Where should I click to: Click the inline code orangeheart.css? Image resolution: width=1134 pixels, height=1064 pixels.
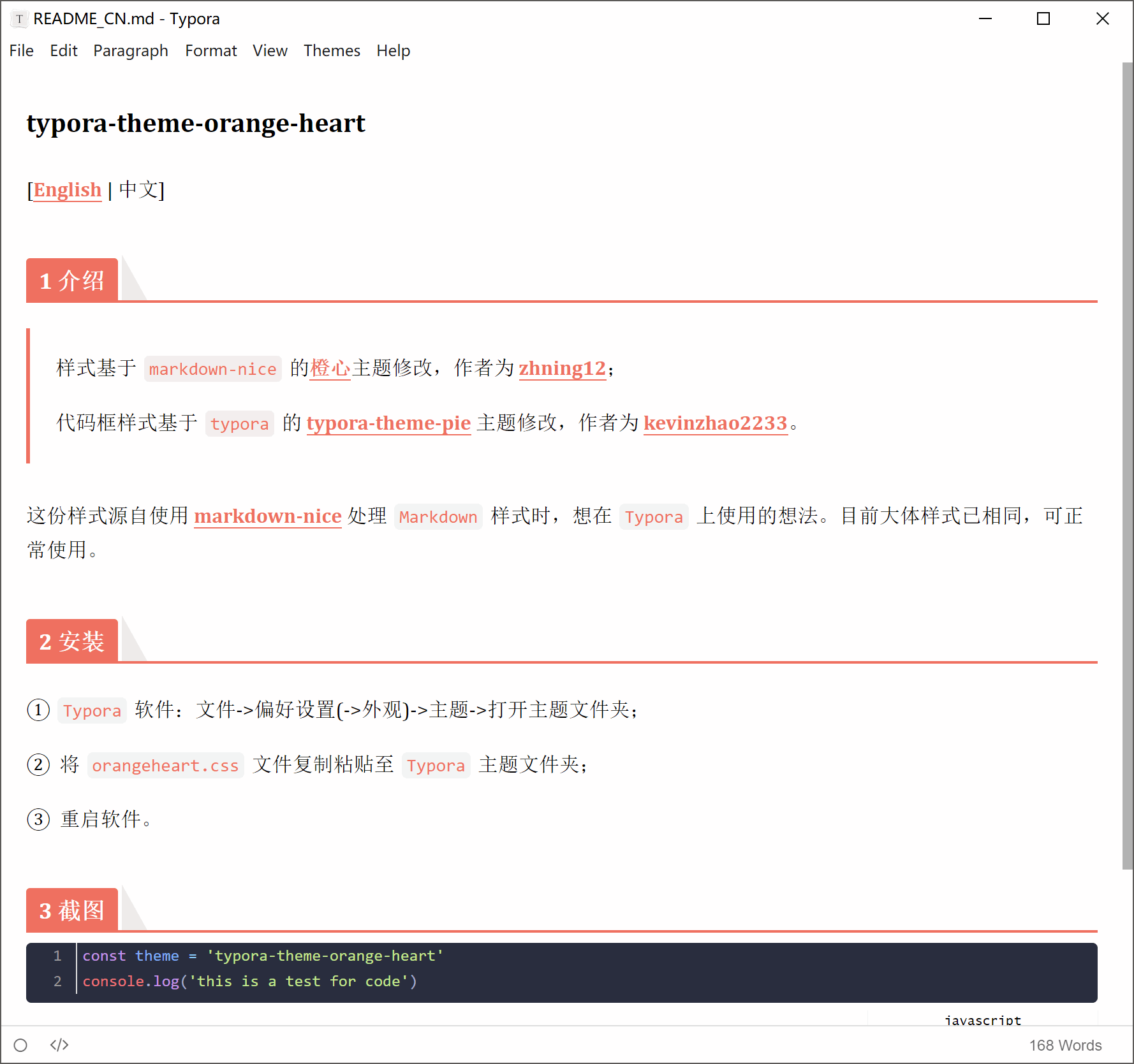(165, 766)
